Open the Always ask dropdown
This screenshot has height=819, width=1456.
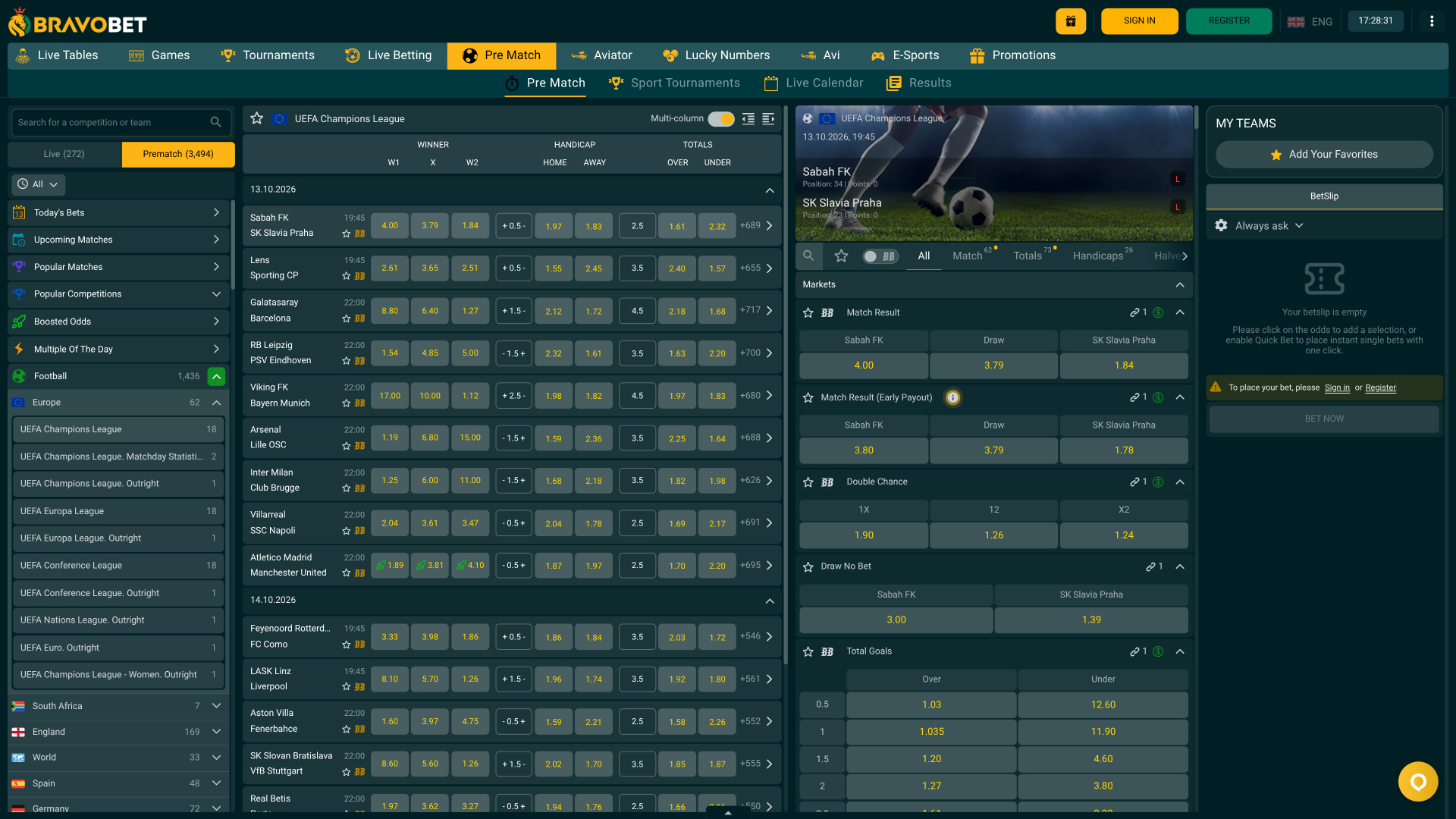point(1269,226)
